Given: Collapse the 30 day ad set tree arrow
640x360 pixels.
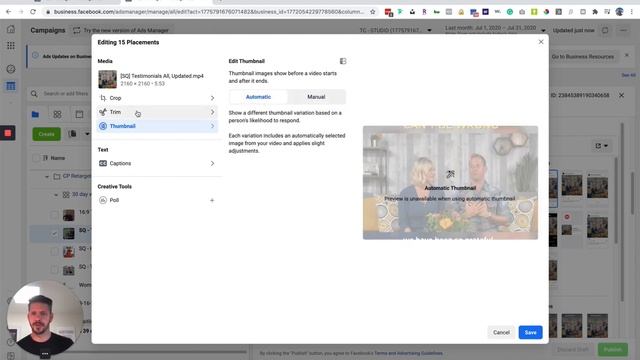Looking at the screenshot, I should coord(56,195).
